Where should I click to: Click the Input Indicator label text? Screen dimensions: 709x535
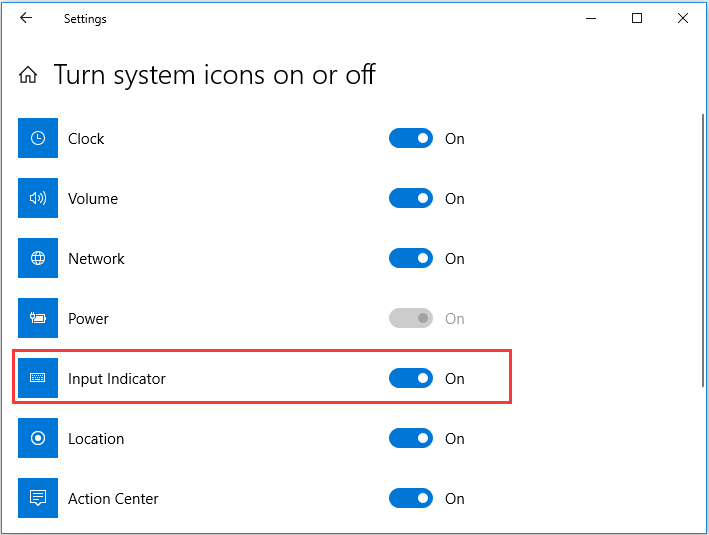tap(117, 379)
